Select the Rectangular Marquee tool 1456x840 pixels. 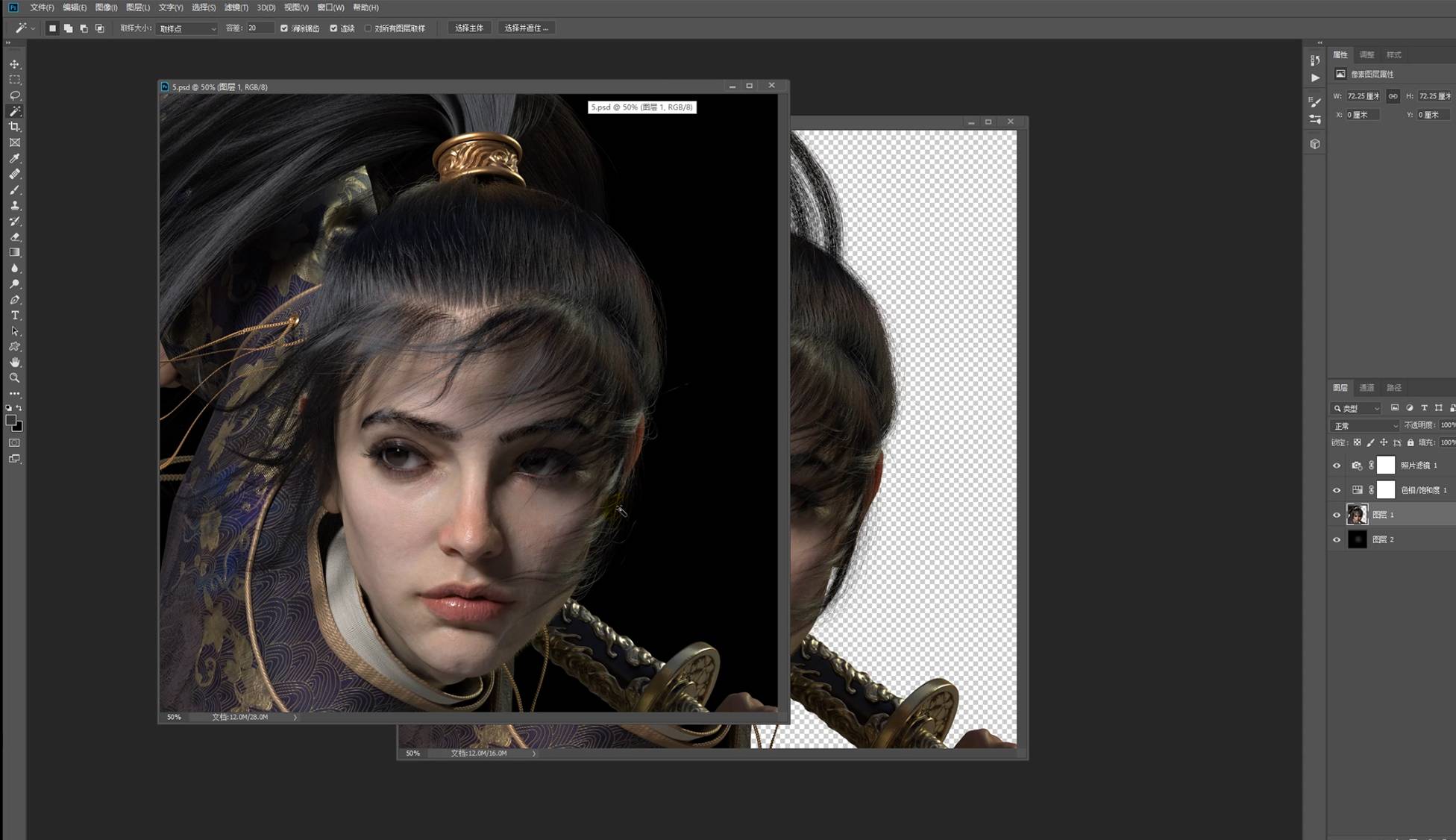point(14,80)
